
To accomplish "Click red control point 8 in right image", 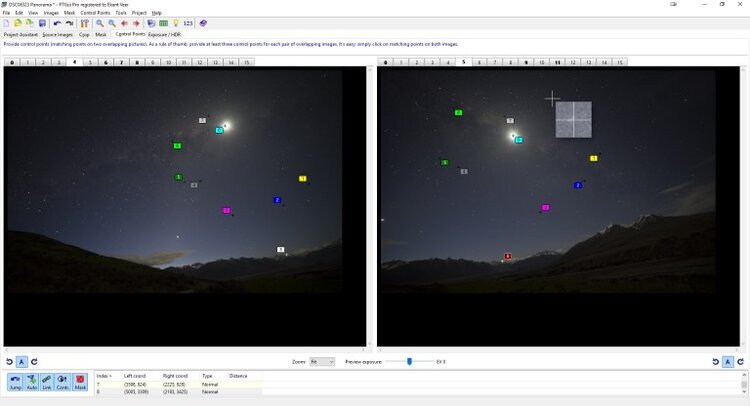I will 508,256.
